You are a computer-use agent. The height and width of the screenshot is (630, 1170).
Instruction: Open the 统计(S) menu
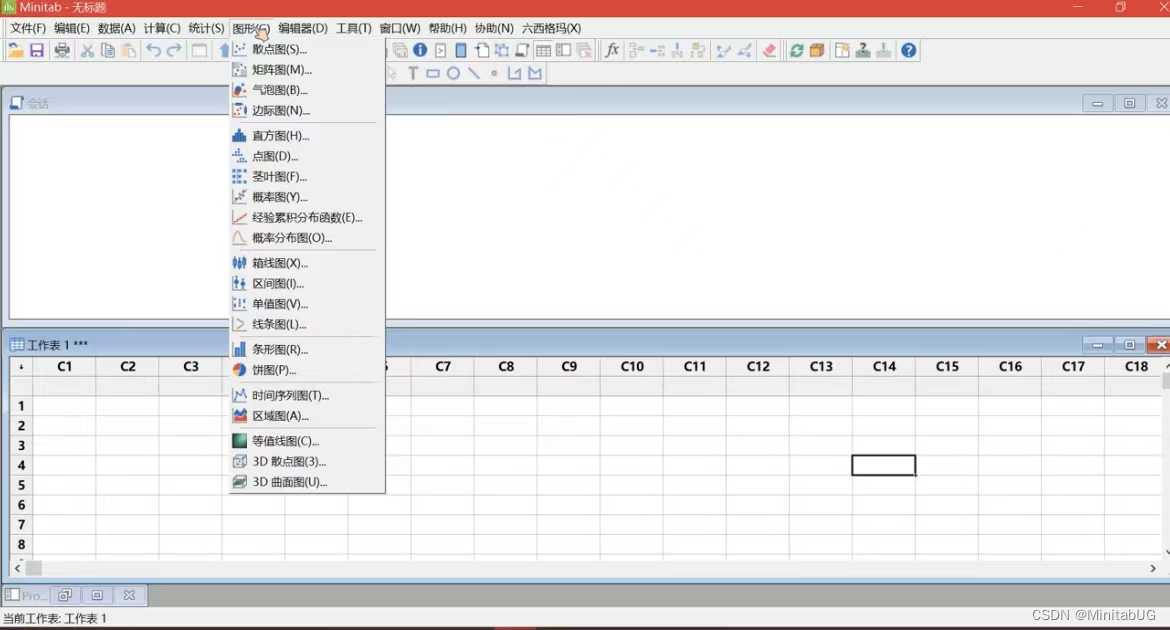coord(206,28)
